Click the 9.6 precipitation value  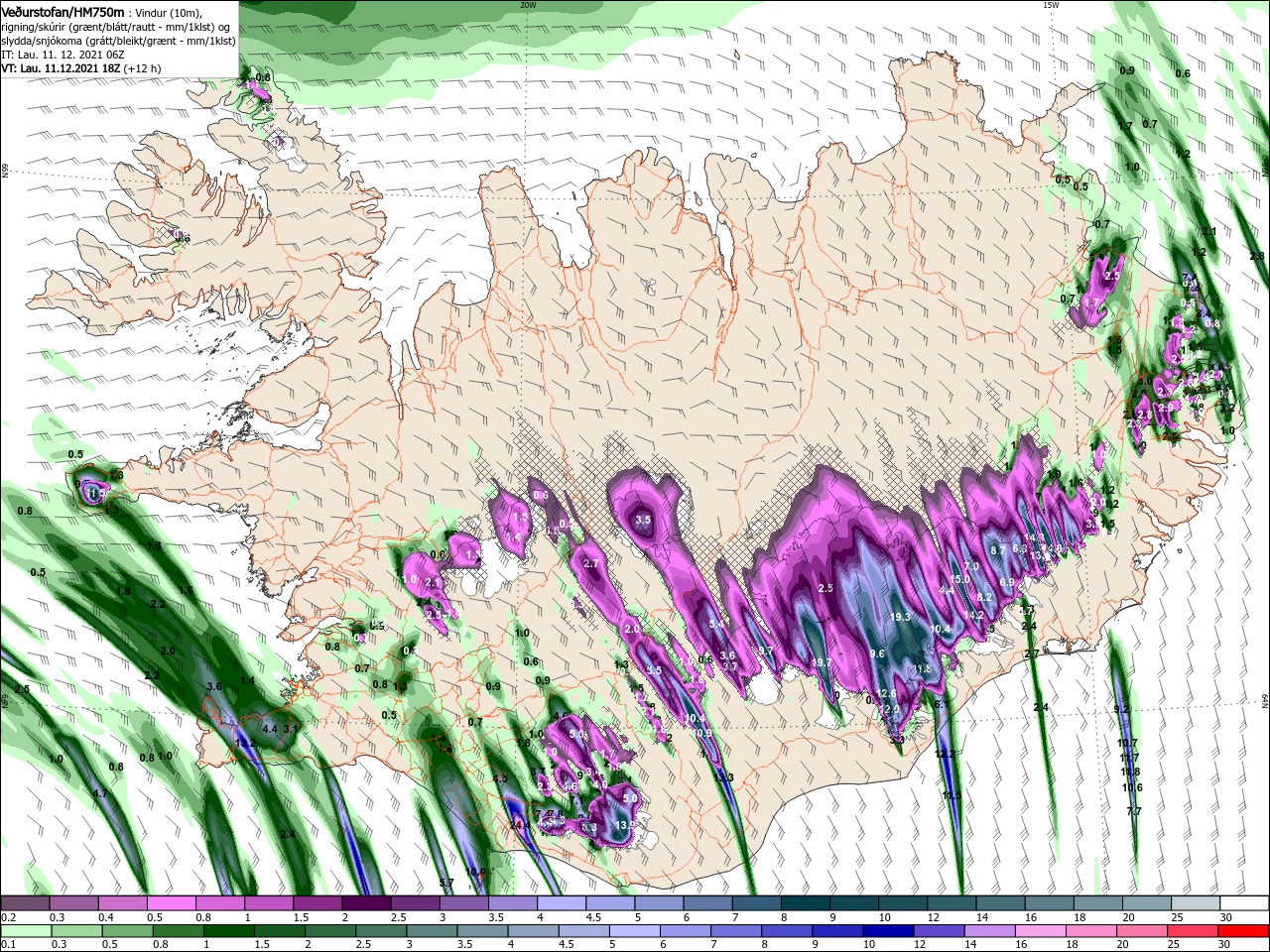[x=877, y=654]
